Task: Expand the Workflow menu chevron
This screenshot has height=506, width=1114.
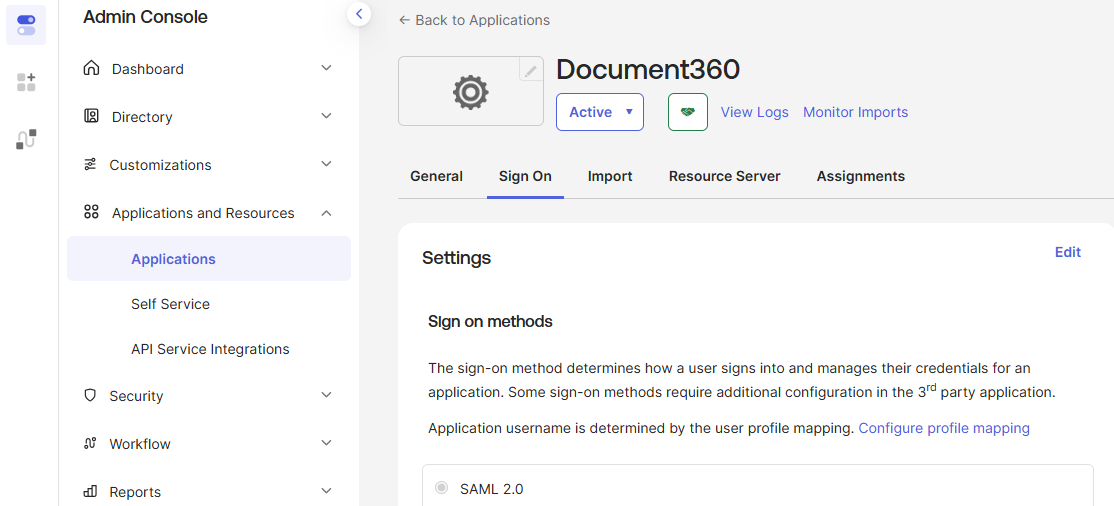Action: [326, 443]
